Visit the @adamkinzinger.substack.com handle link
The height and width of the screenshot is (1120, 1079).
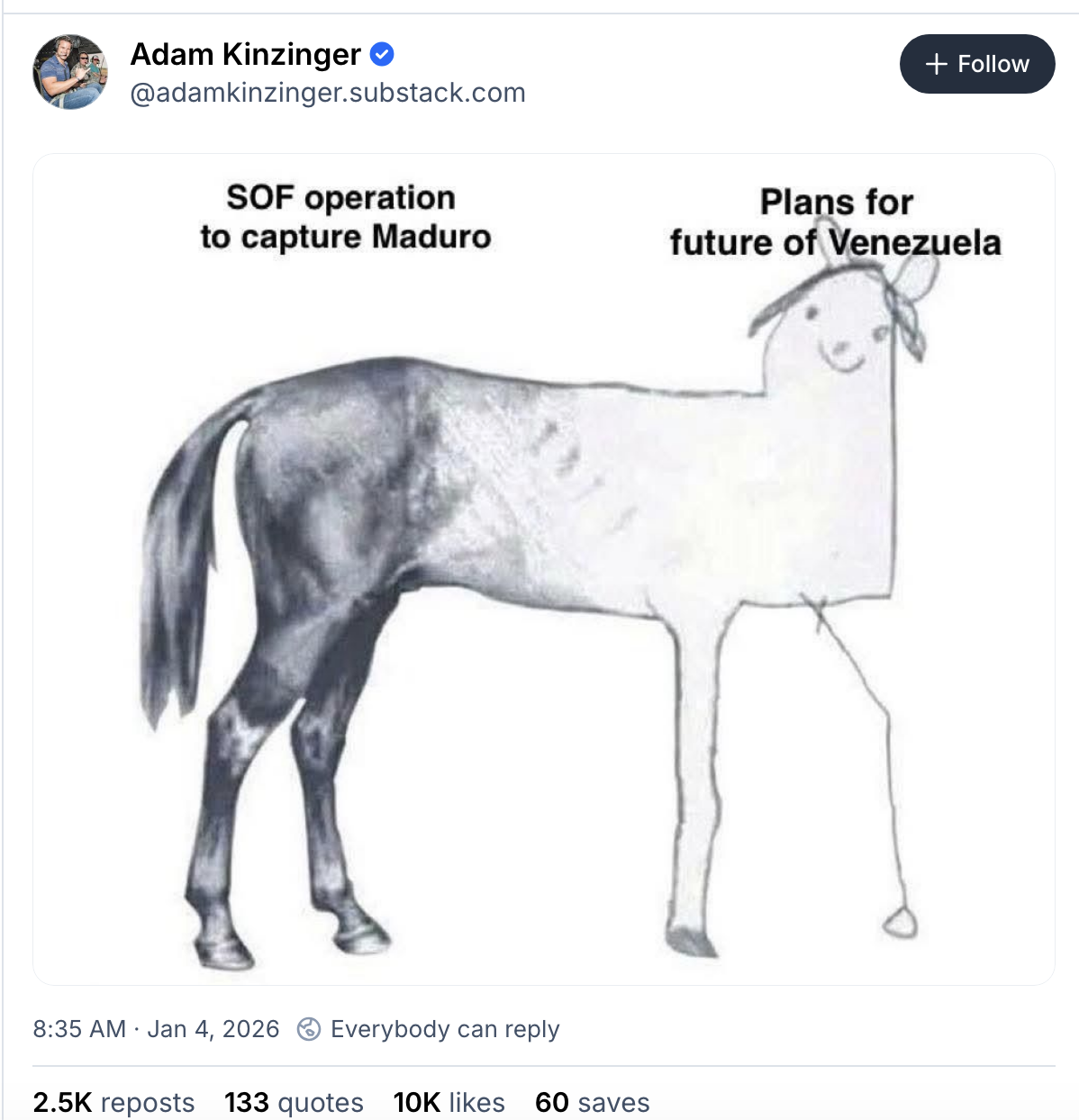pyautogui.click(x=328, y=93)
